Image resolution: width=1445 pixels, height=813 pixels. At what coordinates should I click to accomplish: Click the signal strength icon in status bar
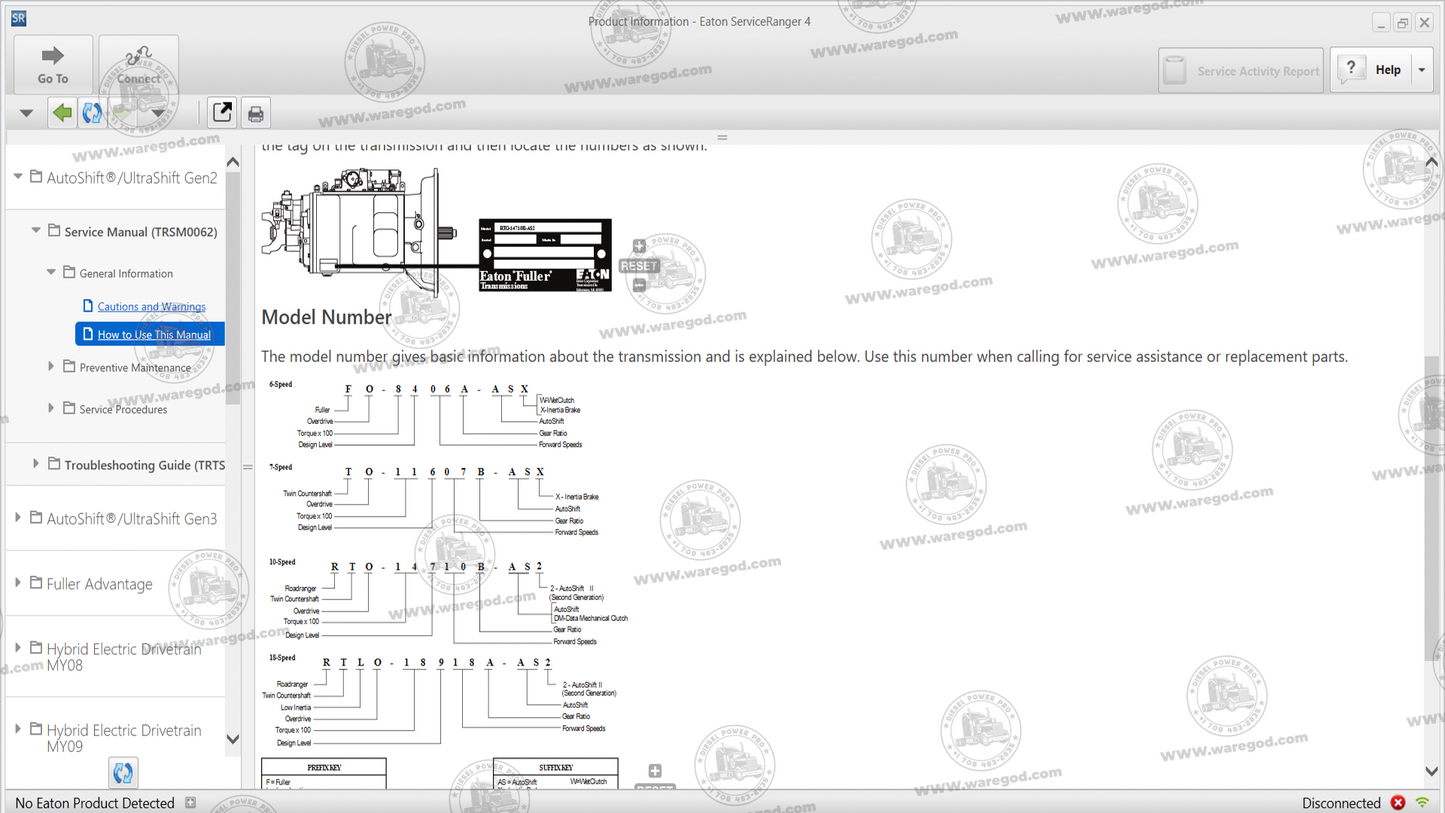coord(1423,802)
